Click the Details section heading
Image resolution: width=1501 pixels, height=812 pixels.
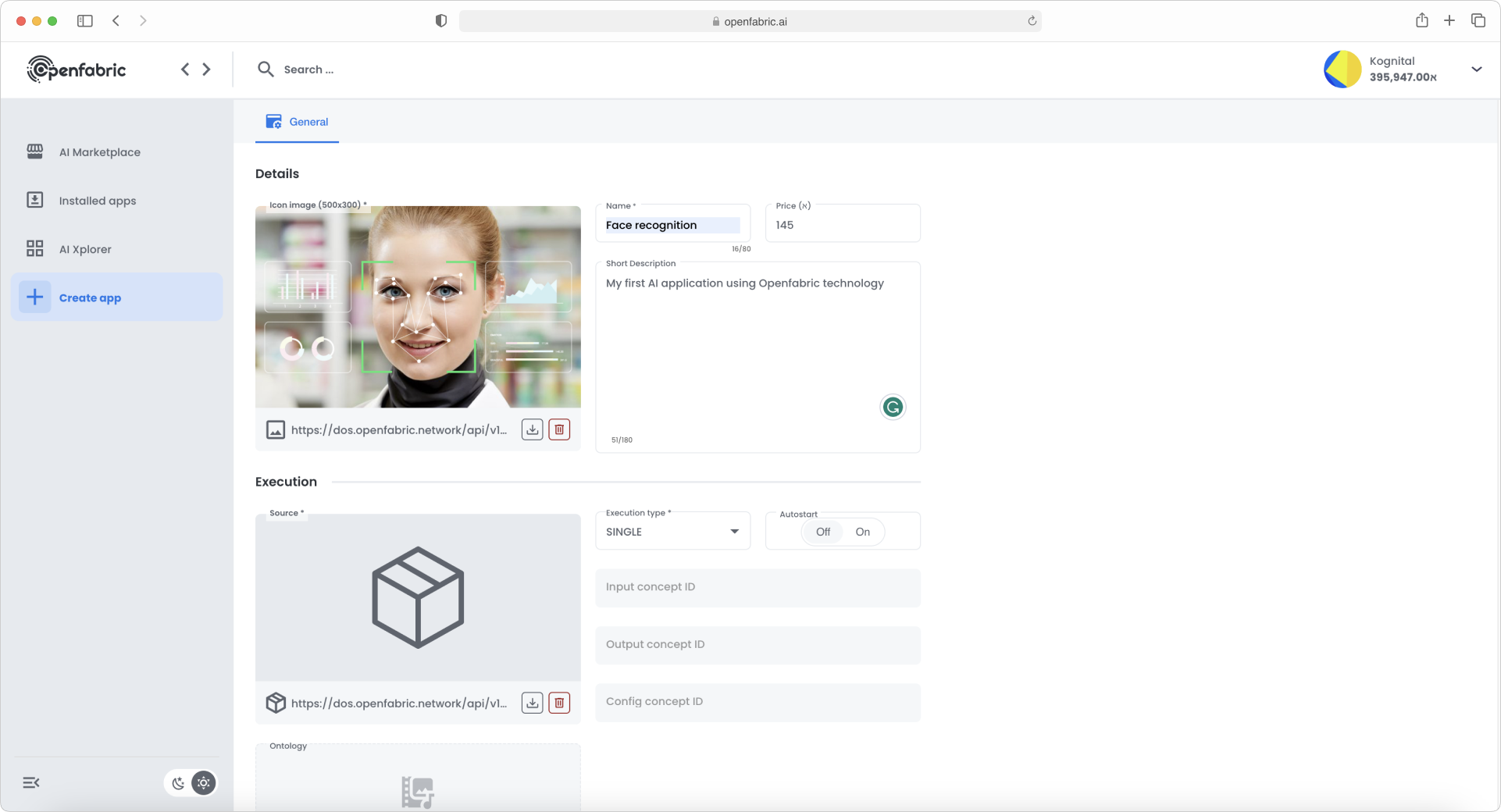(x=277, y=173)
